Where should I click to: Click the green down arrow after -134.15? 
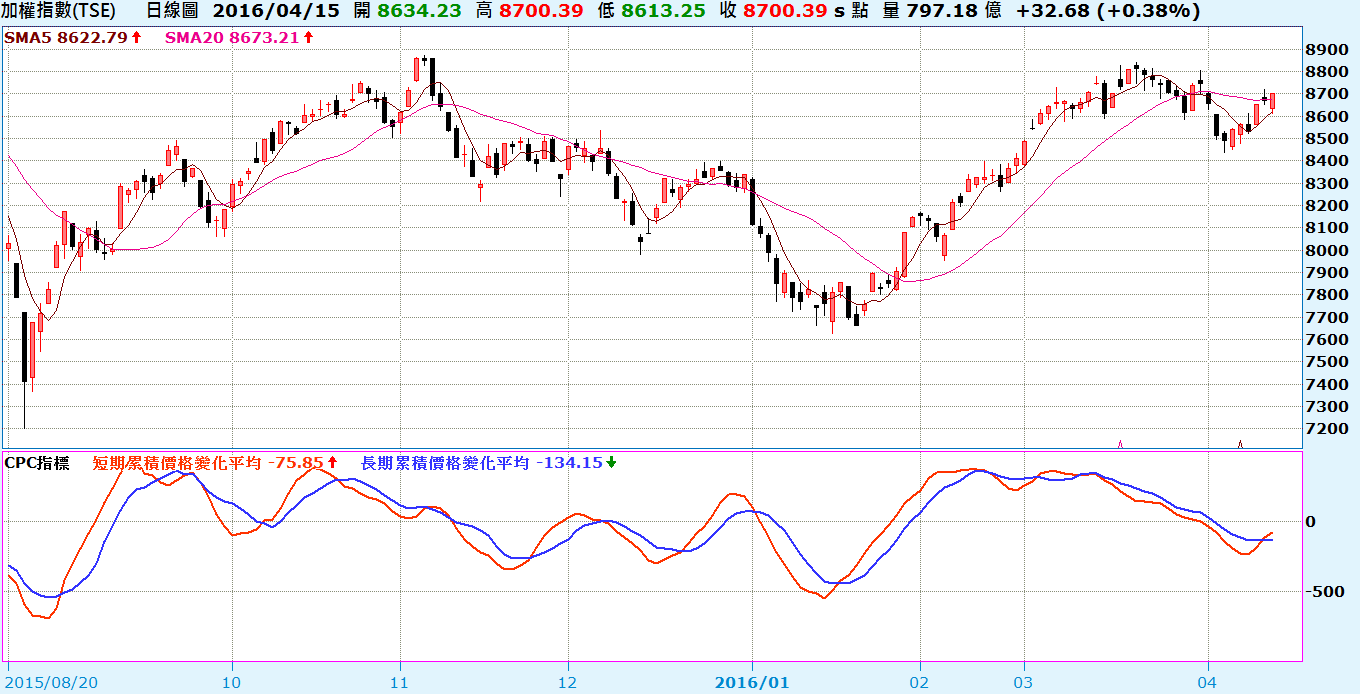(x=611, y=463)
